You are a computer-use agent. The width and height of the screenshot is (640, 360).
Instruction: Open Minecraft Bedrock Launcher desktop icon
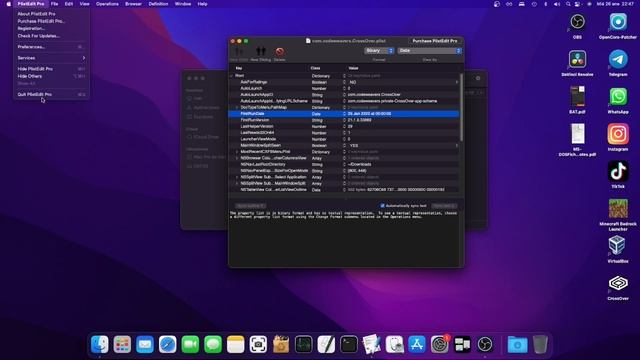click(618, 209)
